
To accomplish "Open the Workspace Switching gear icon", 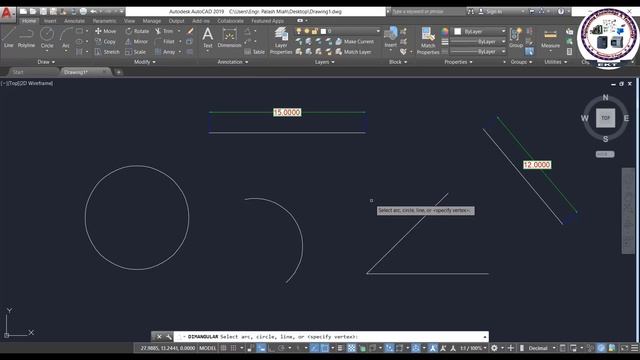I will 494,348.
